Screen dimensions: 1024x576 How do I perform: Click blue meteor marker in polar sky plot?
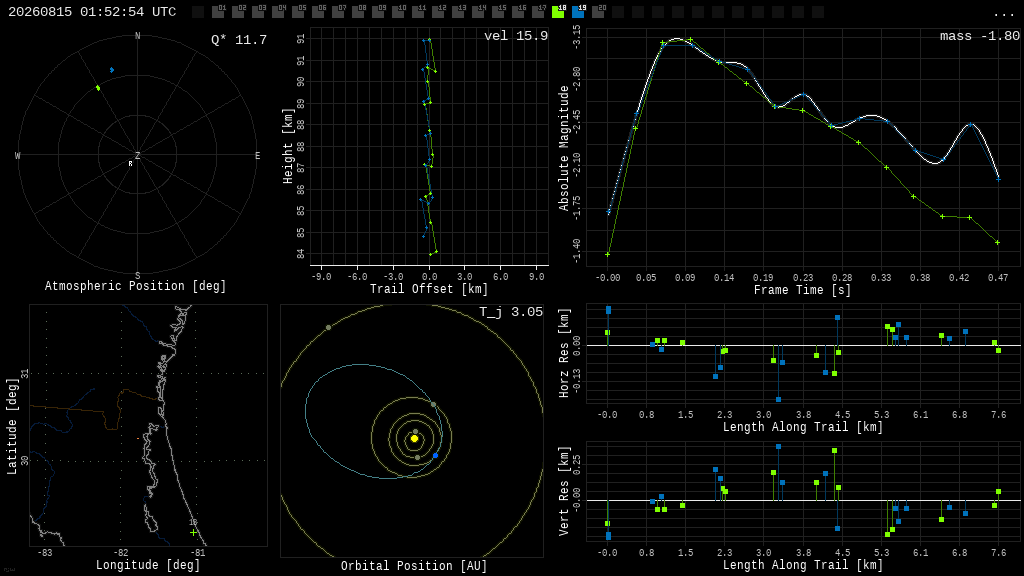112,70
